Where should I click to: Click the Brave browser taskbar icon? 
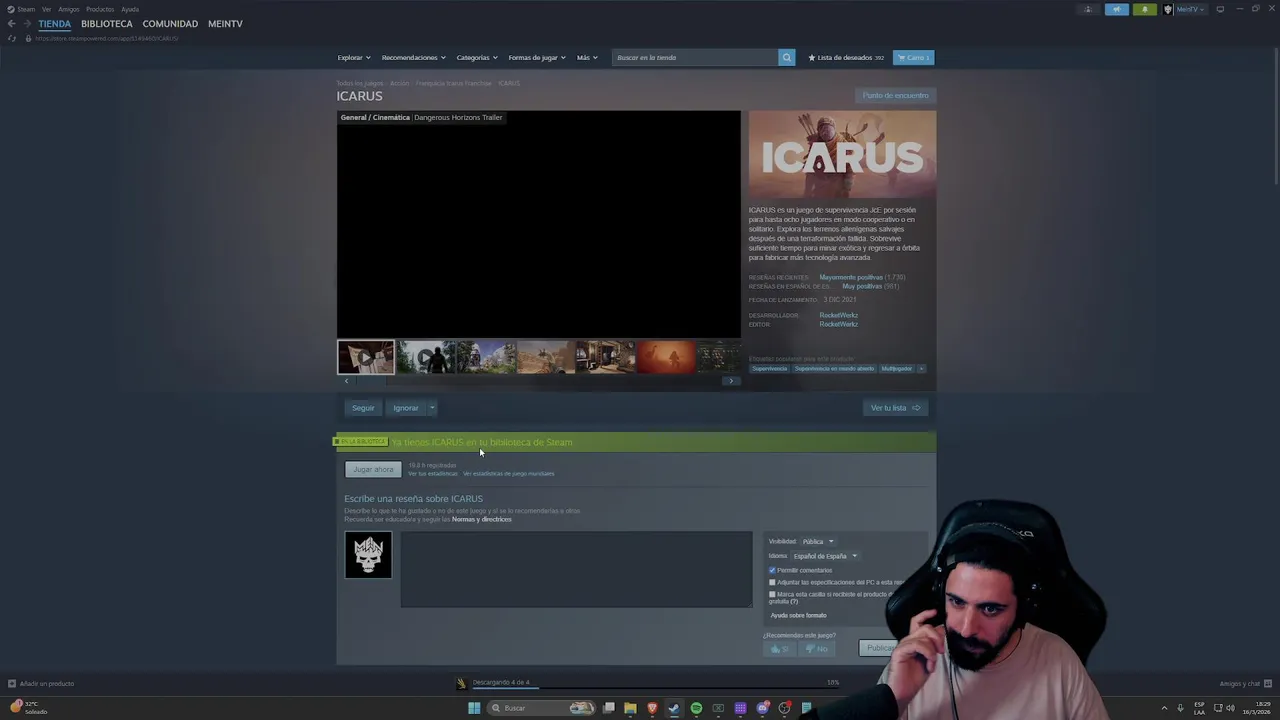[x=652, y=708]
